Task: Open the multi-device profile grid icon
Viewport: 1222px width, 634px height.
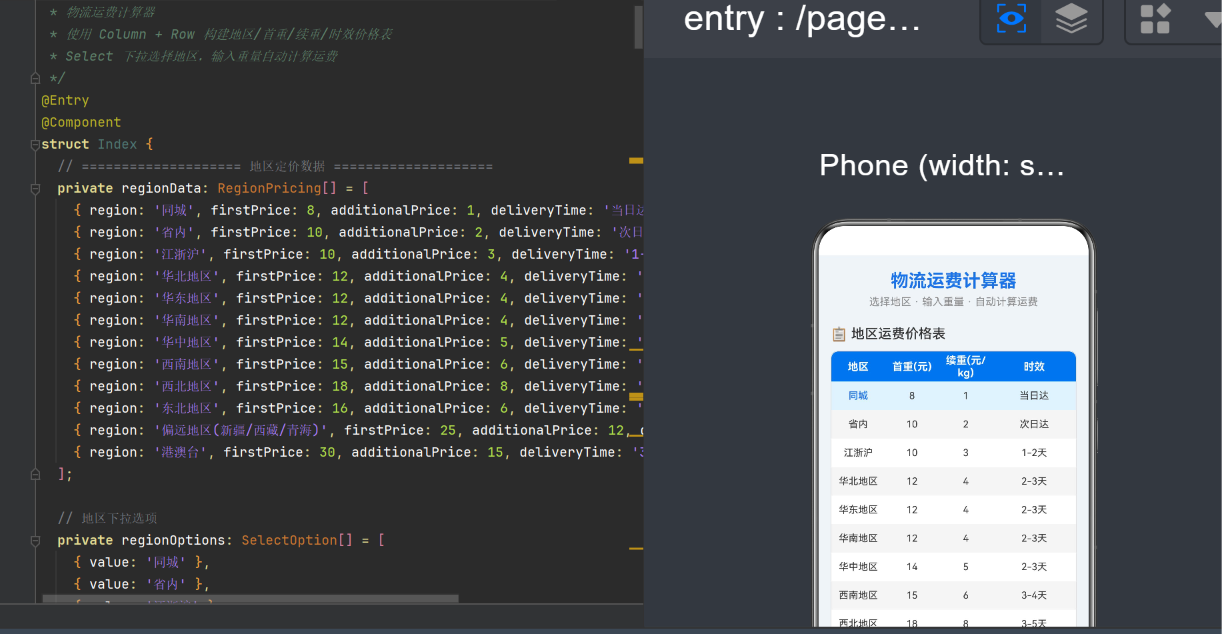Action: click(1156, 19)
